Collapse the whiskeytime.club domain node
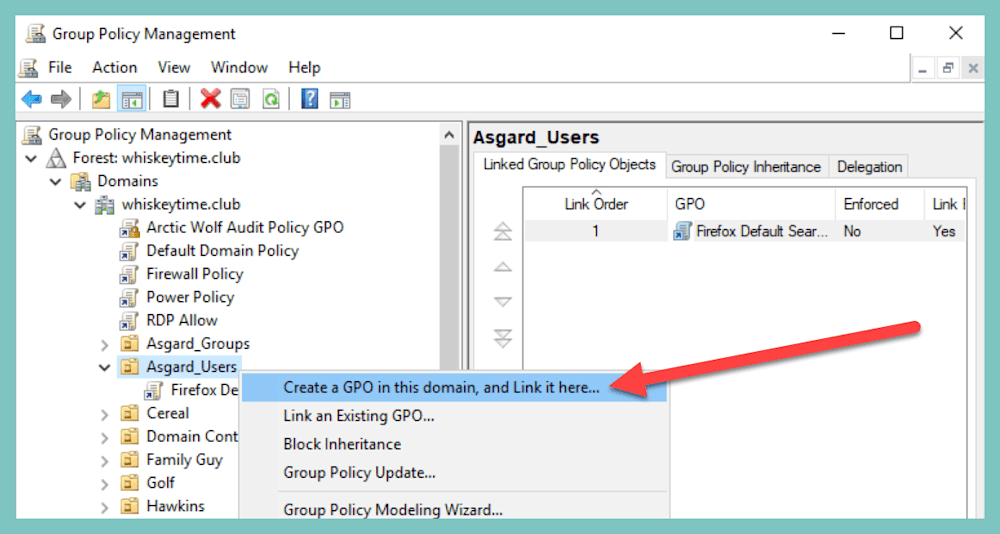Viewport: 1000px width, 534px height. pos(80,205)
